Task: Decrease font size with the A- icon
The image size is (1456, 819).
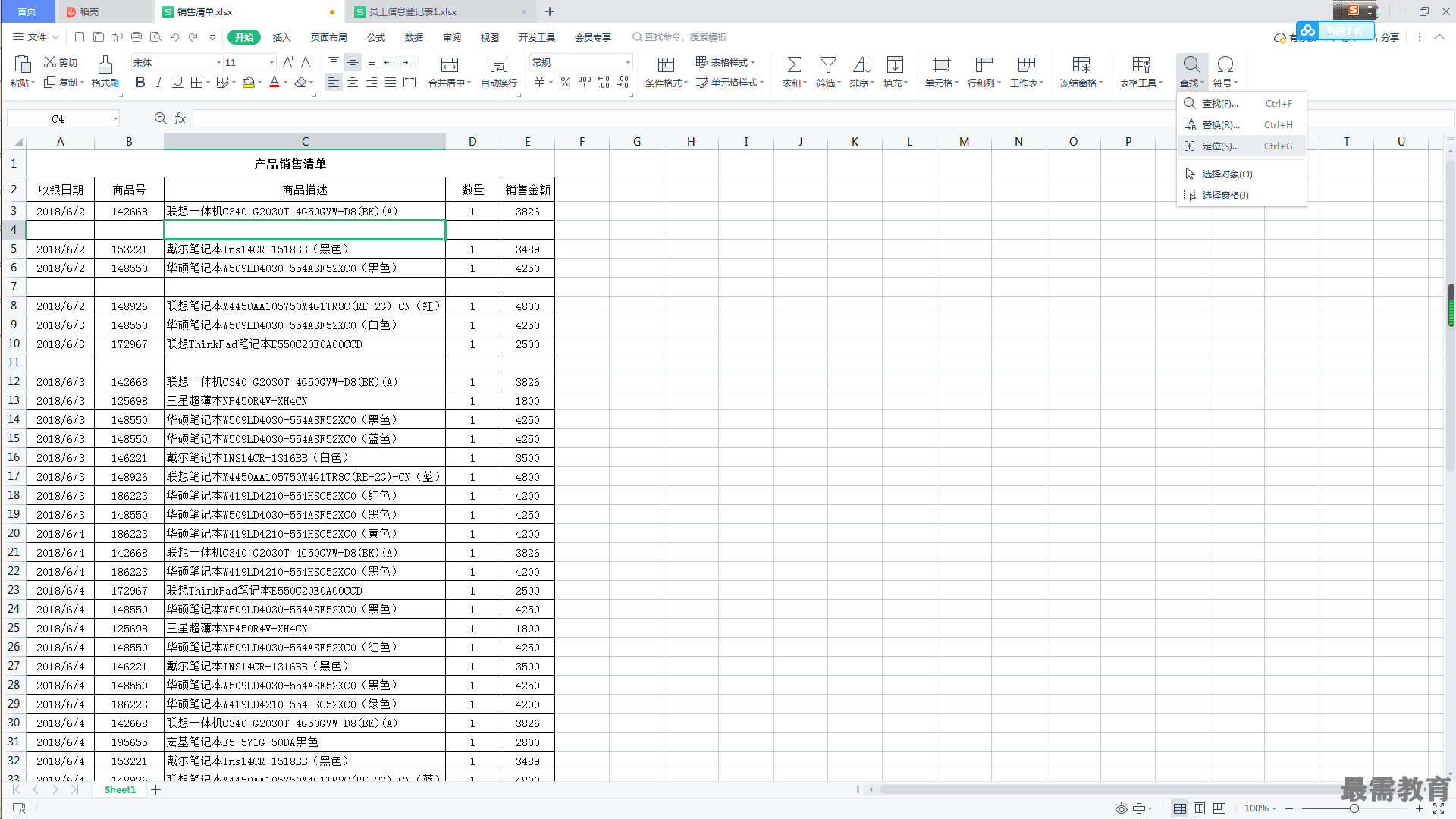Action: click(307, 62)
